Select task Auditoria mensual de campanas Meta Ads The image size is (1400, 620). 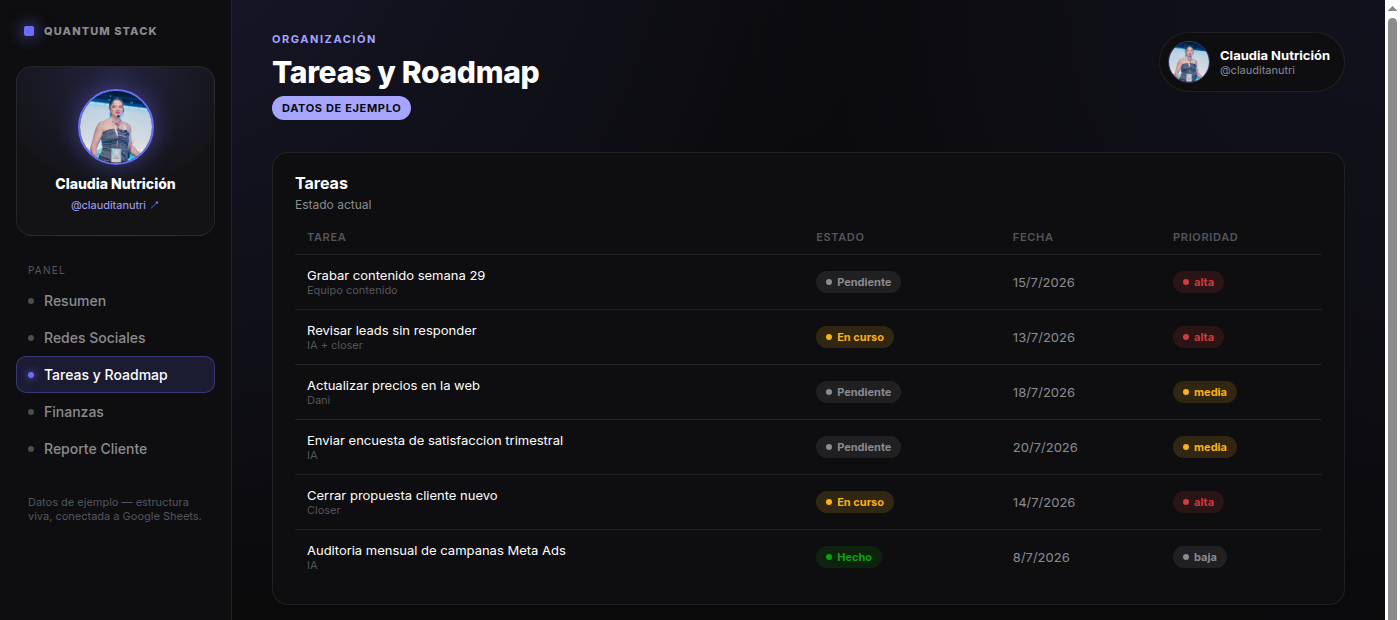tap(436, 550)
